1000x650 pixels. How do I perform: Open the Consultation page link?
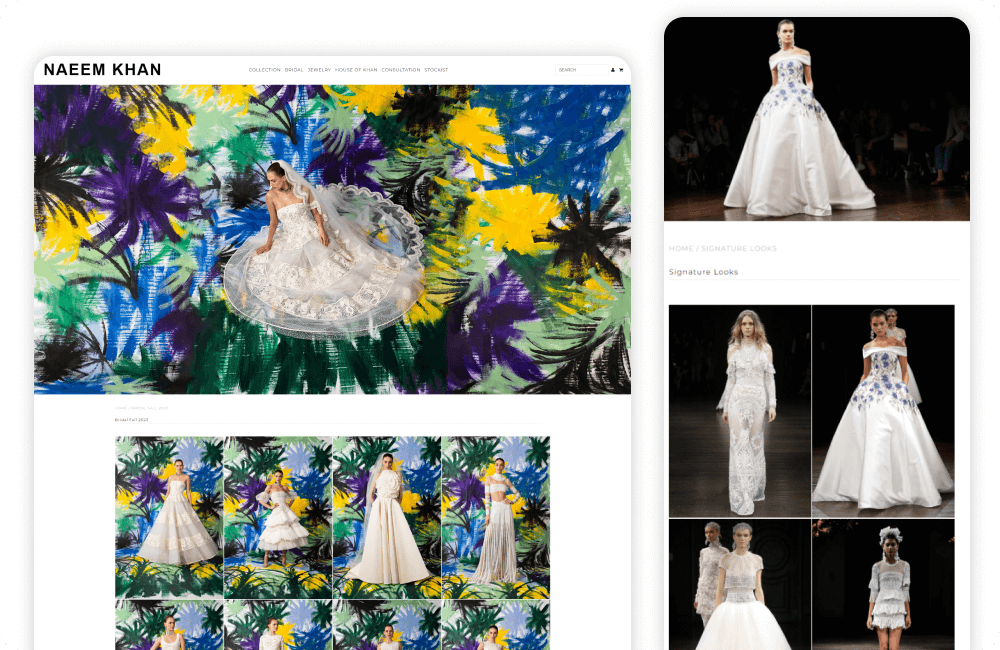(x=400, y=70)
